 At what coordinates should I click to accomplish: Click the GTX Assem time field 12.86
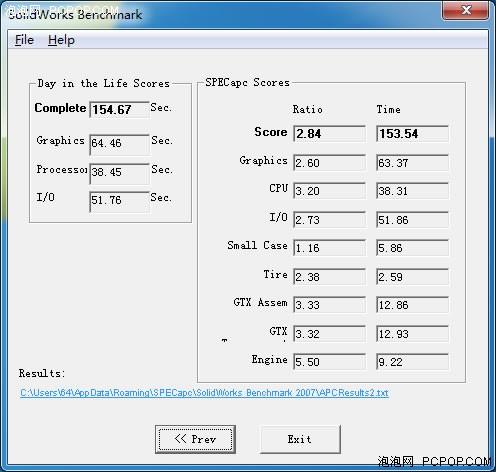[x=412, y=305]
